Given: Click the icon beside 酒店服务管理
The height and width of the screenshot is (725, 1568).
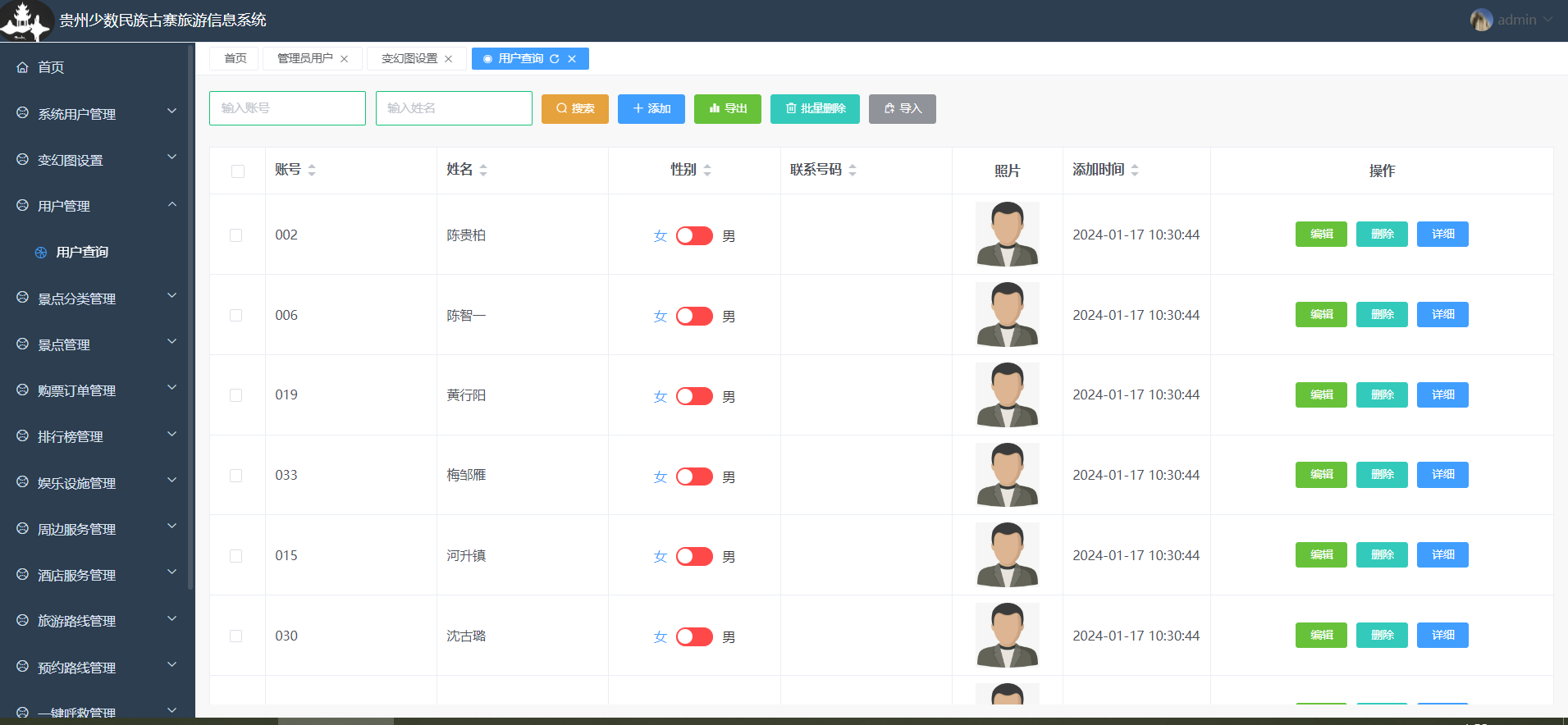Looking at the screenshot, I should click(22, 574).
